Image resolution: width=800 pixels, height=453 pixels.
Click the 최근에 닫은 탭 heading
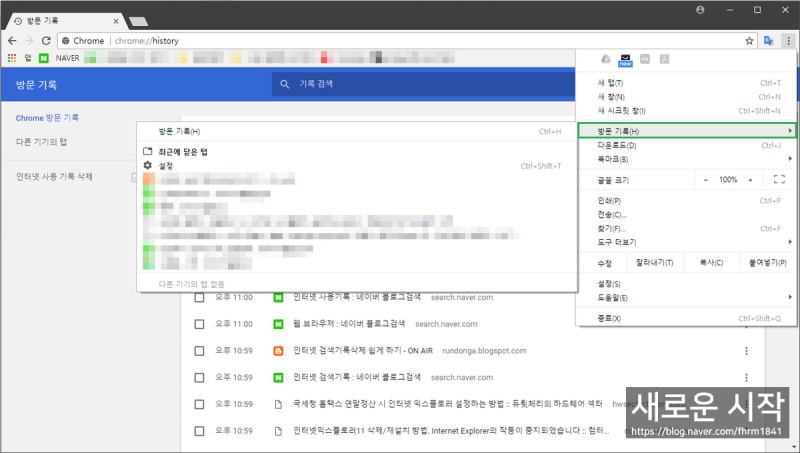click(x=183, y=152)
